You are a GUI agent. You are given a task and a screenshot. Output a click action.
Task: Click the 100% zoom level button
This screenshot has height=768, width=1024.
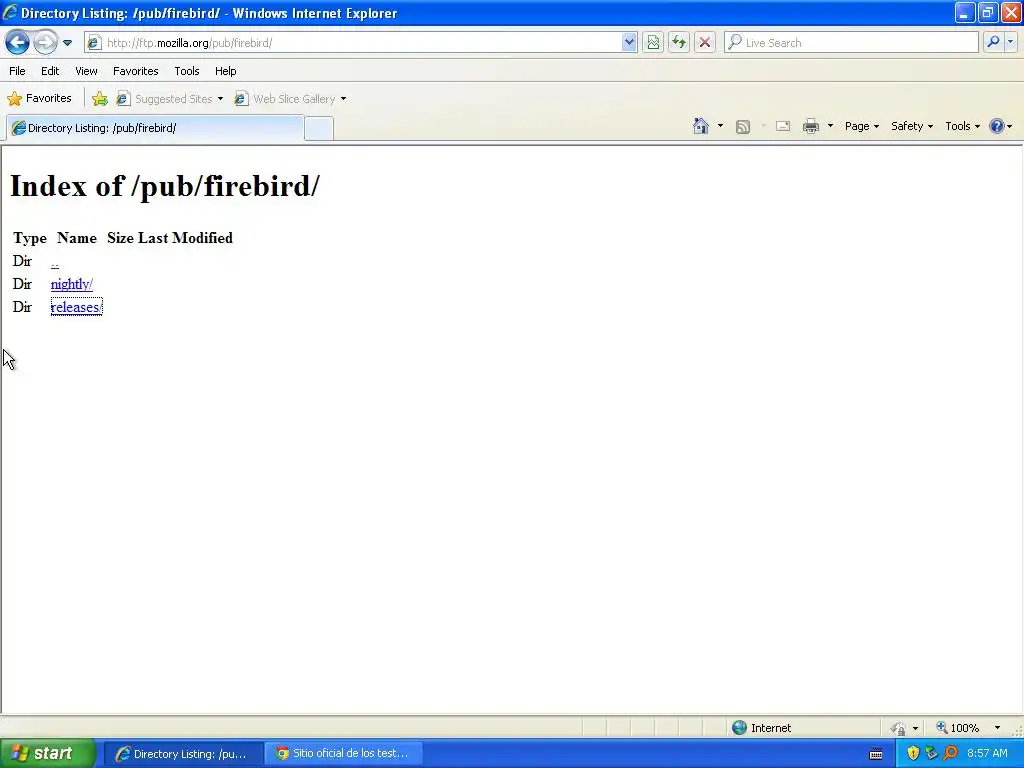(x=957, y=728)
